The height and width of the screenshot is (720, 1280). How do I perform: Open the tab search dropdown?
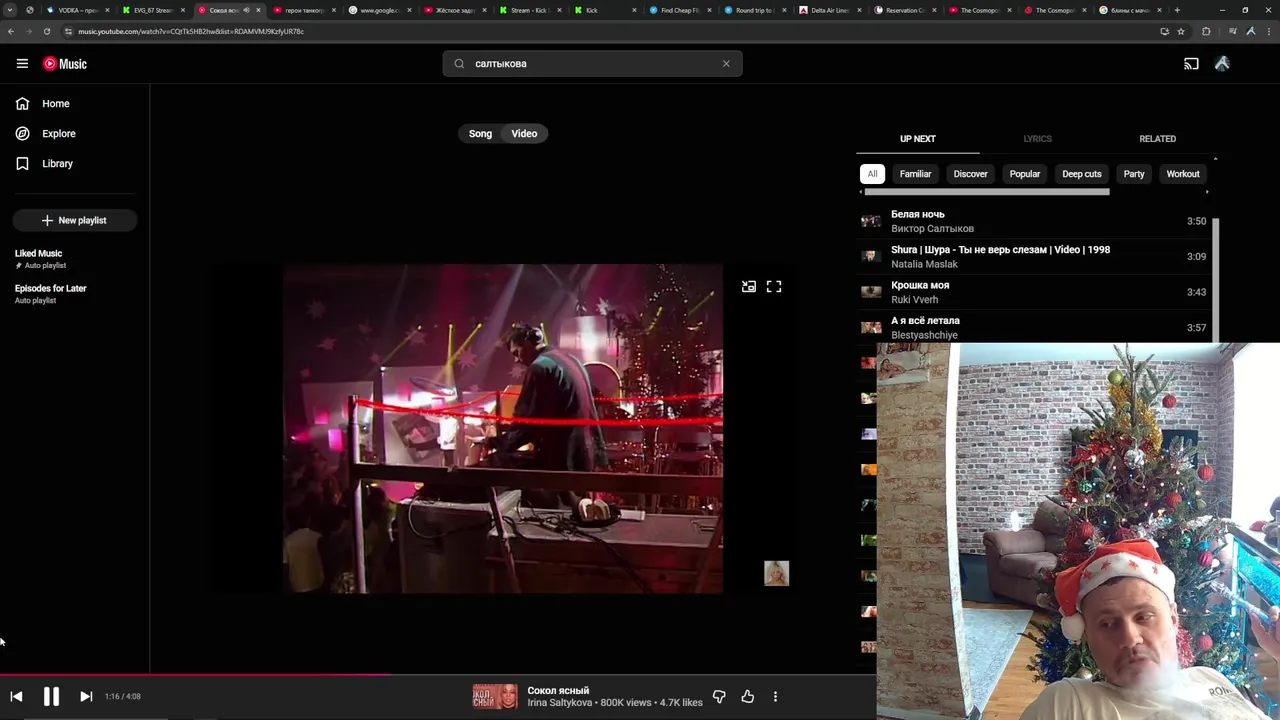(x=10, y=10)
